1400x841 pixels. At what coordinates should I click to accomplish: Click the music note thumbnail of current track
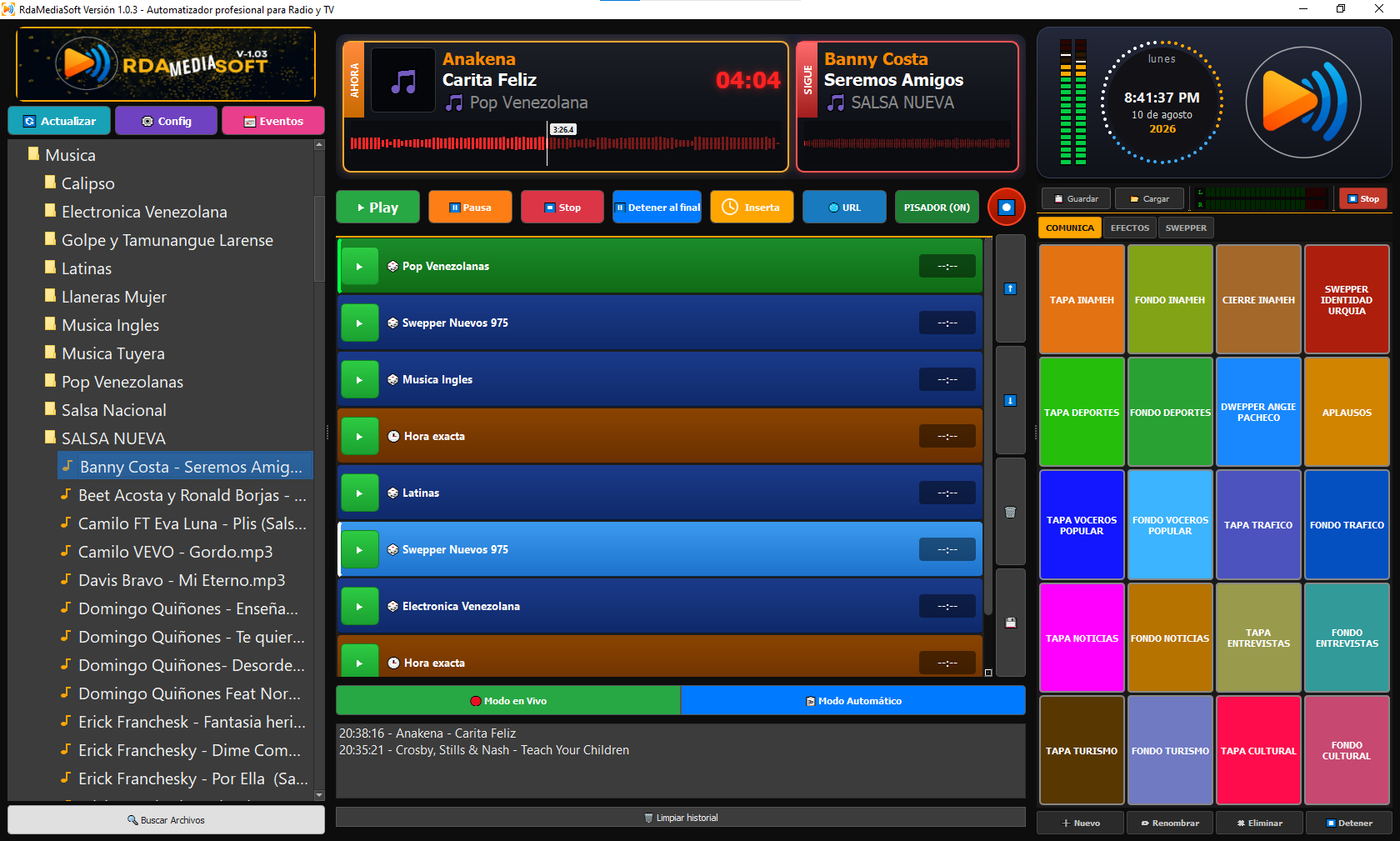click(x=403, y=81)
